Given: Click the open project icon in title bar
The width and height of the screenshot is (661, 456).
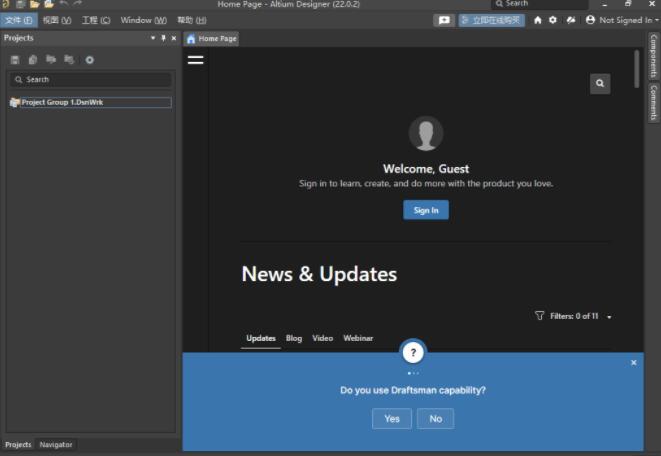Looking at the screenshot, I should pos(49,4).
